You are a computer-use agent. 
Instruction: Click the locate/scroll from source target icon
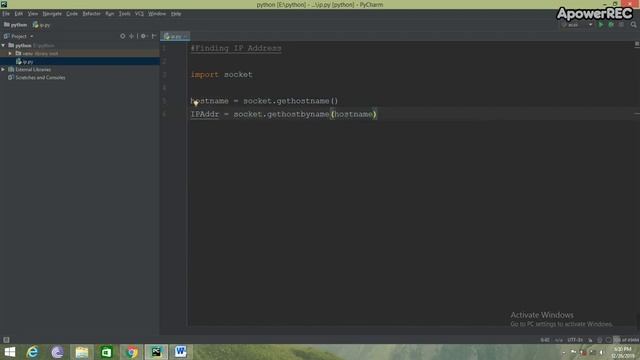[122, 36]
